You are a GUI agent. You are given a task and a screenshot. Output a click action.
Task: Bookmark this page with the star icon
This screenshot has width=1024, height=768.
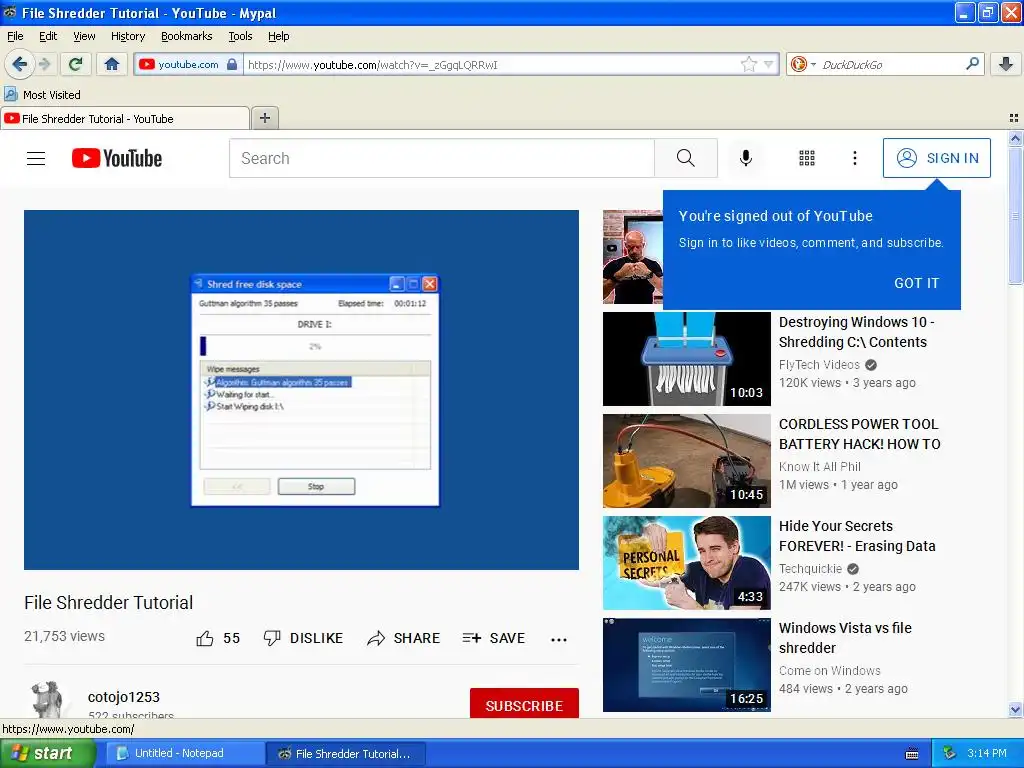point(748,64)
